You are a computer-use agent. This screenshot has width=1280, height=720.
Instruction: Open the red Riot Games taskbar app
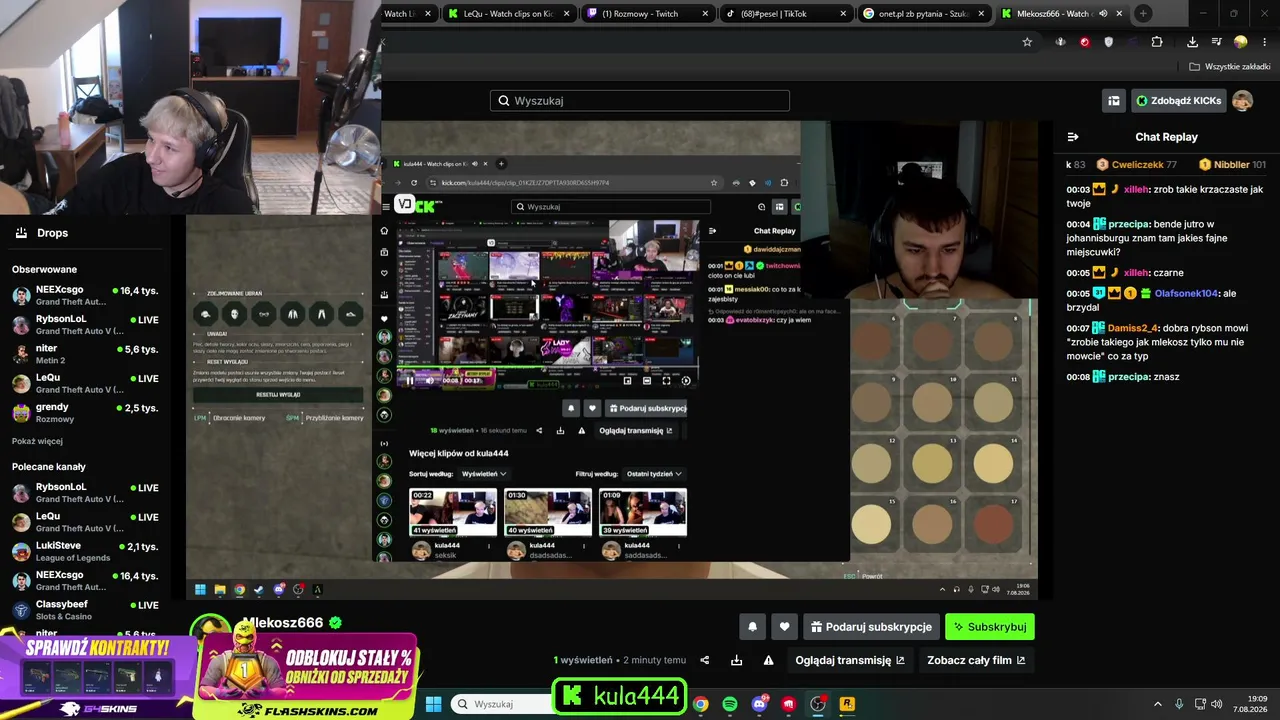pyautogui.click(x=789, y=704)
